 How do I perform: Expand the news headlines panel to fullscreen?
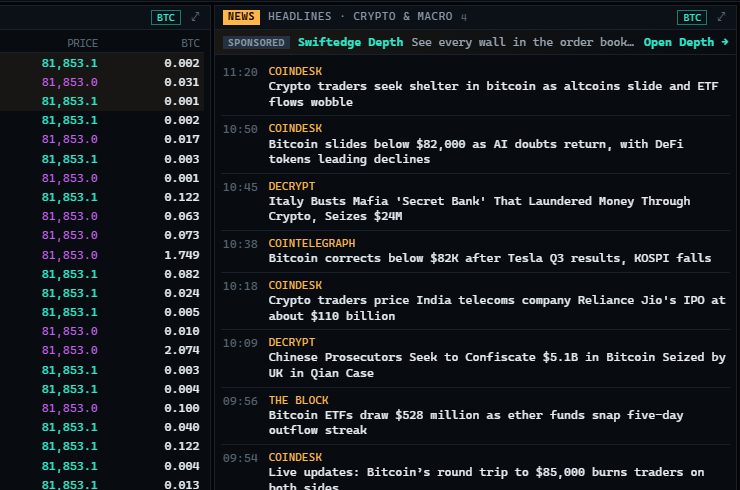(721, 17)
